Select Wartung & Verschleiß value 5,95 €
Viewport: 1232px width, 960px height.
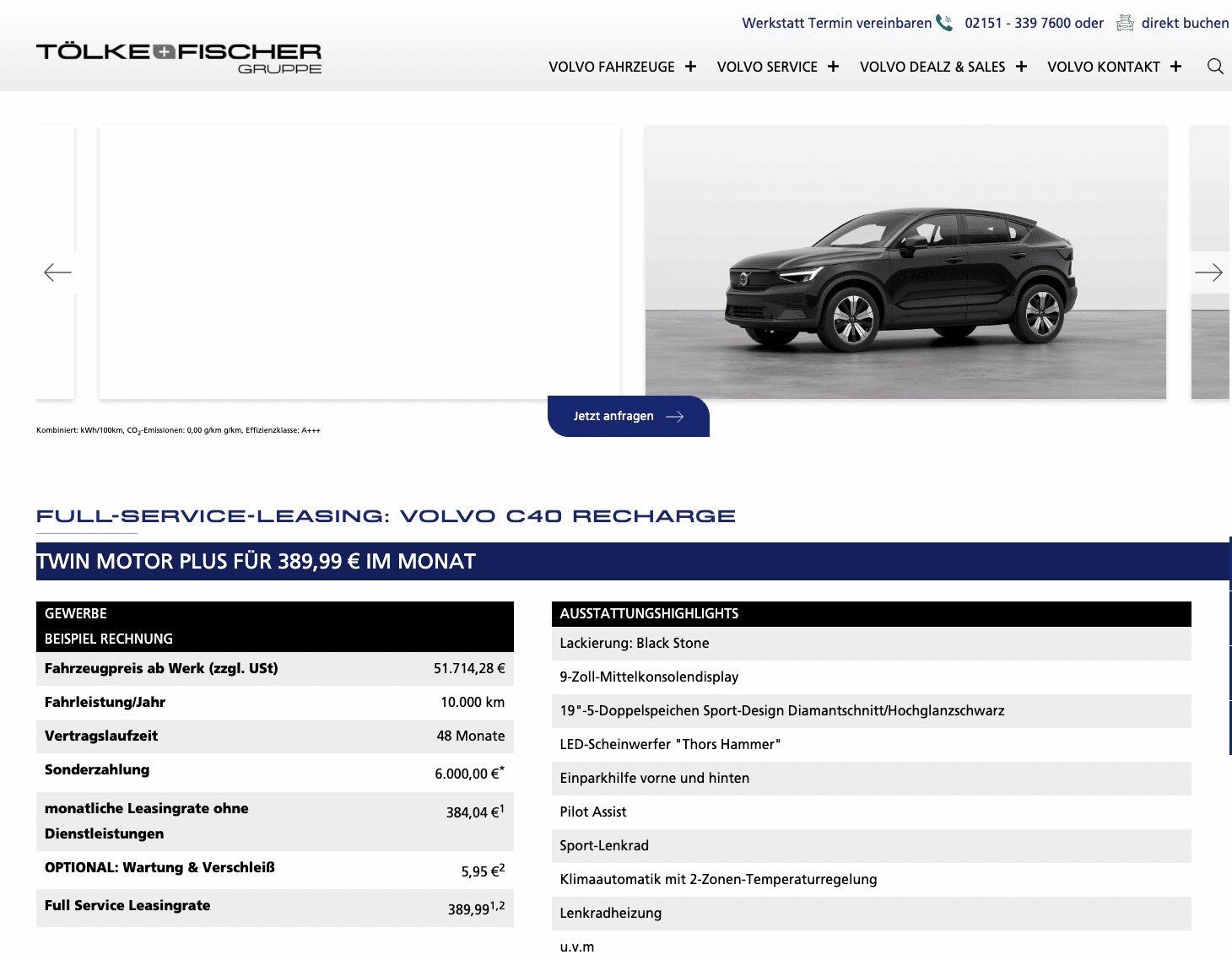point(483,871)
